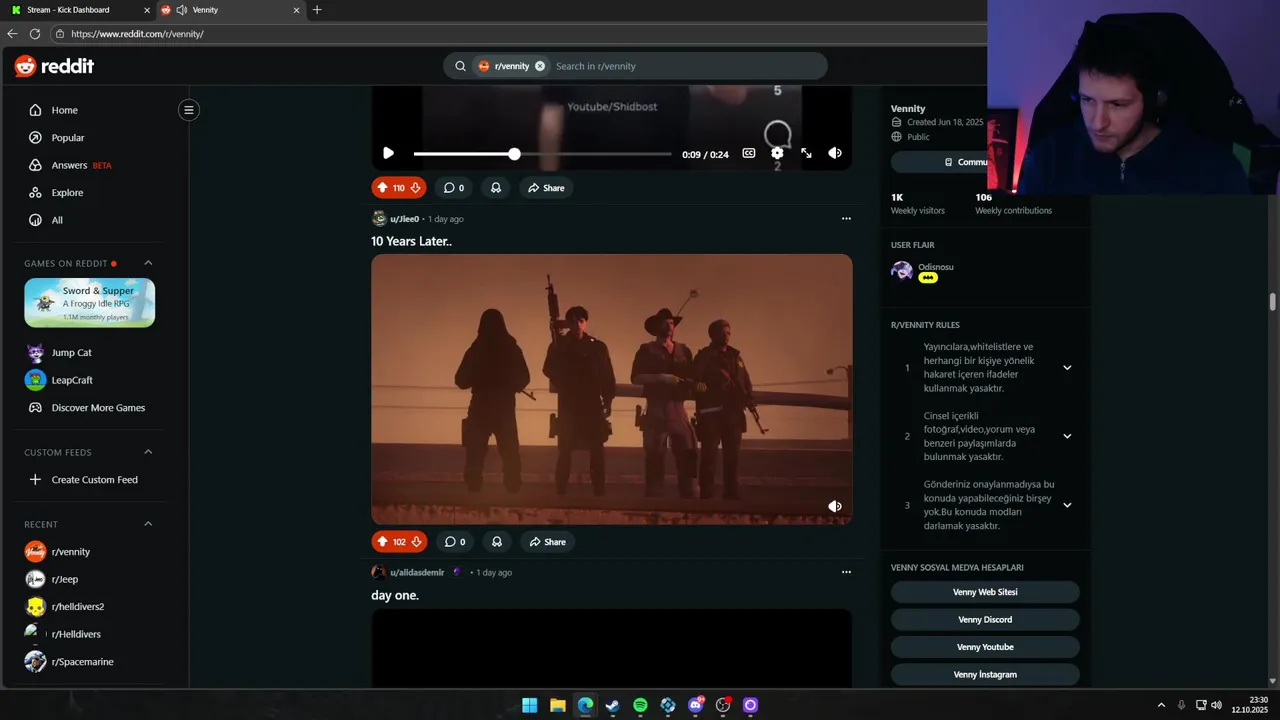Toggle closed captions on the video player

pyautogui.click(x=749, y=153)
